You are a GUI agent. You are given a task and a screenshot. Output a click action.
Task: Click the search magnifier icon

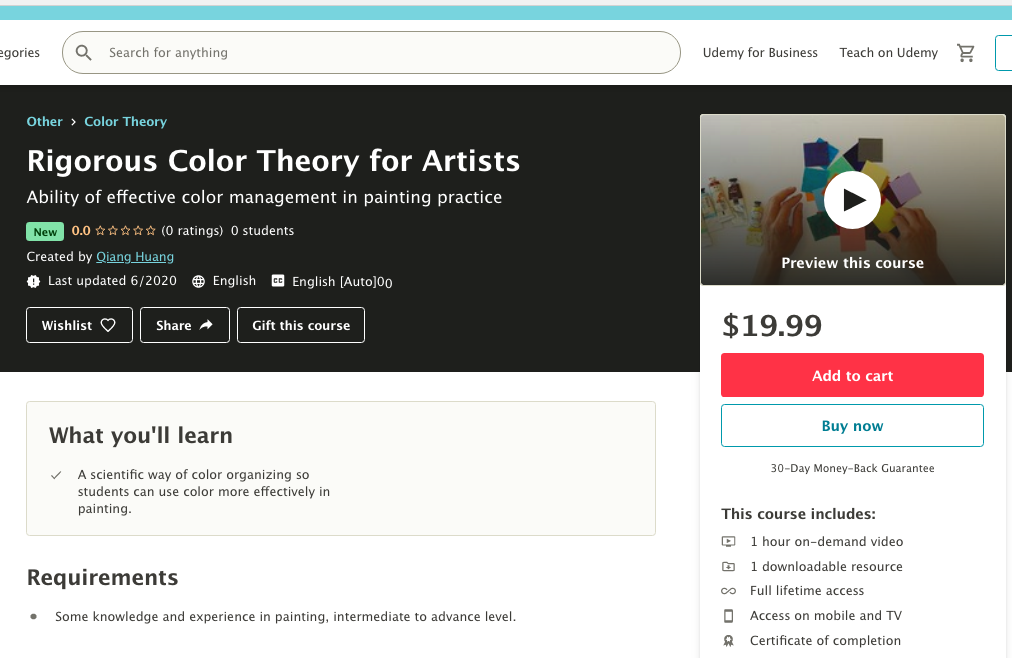[84, 53]
